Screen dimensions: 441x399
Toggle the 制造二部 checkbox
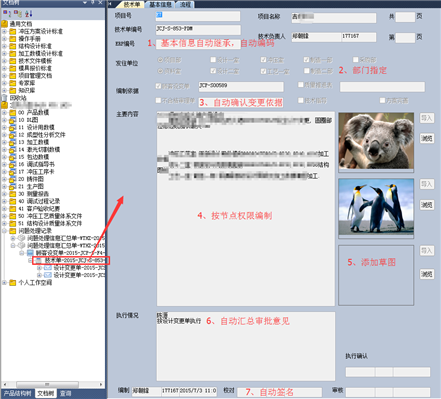[307, 71]
